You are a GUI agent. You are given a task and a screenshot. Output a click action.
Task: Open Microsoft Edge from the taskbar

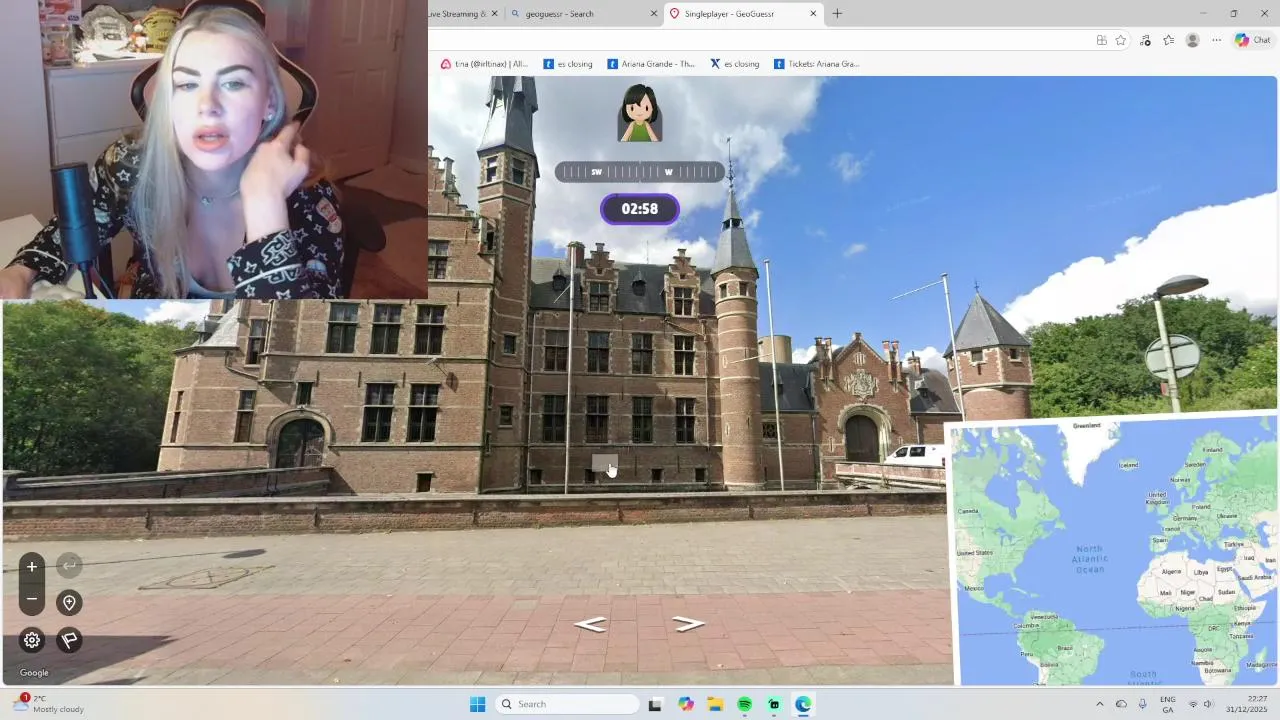(803, 704)
